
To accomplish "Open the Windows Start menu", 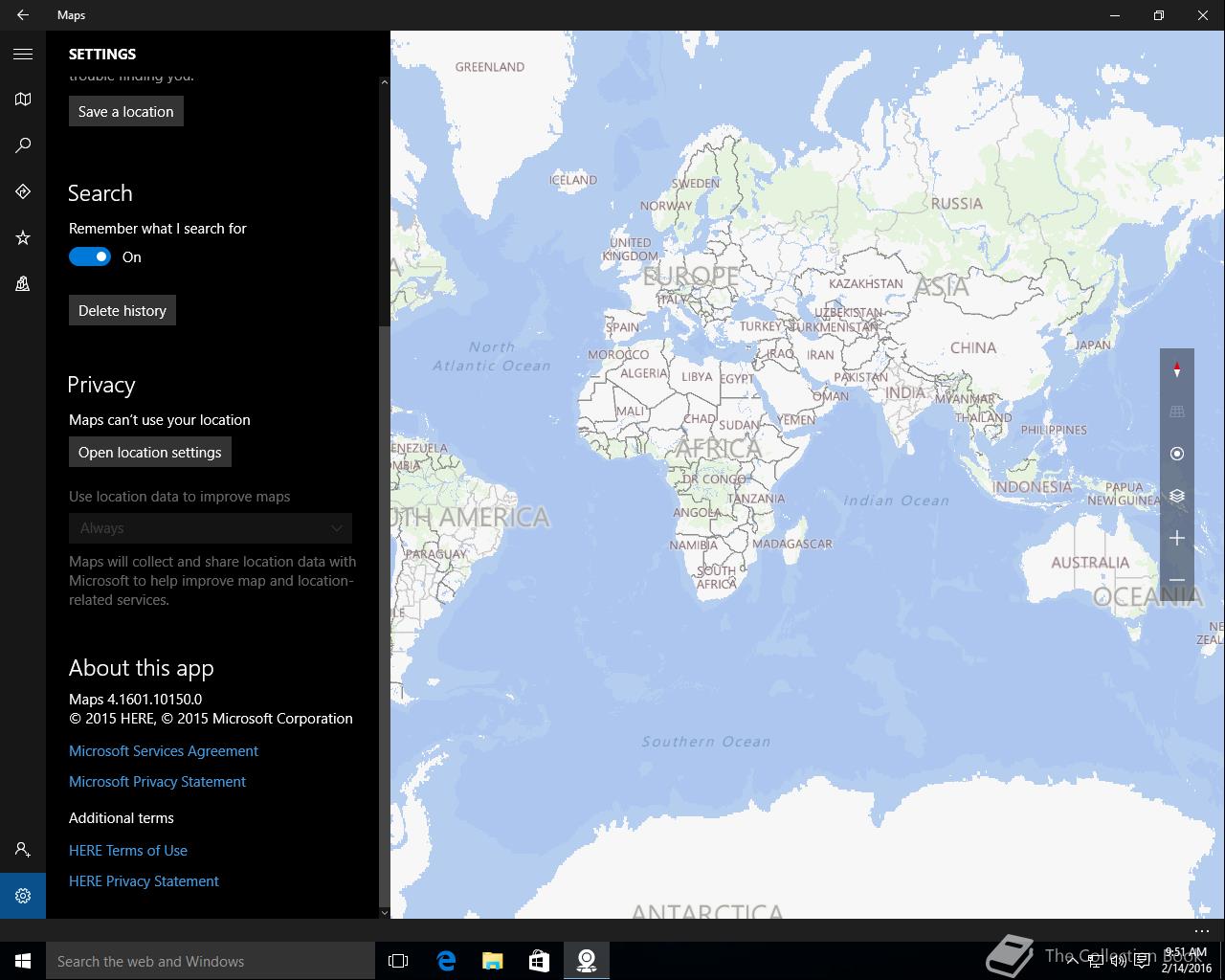I will (x=23, y=961).
